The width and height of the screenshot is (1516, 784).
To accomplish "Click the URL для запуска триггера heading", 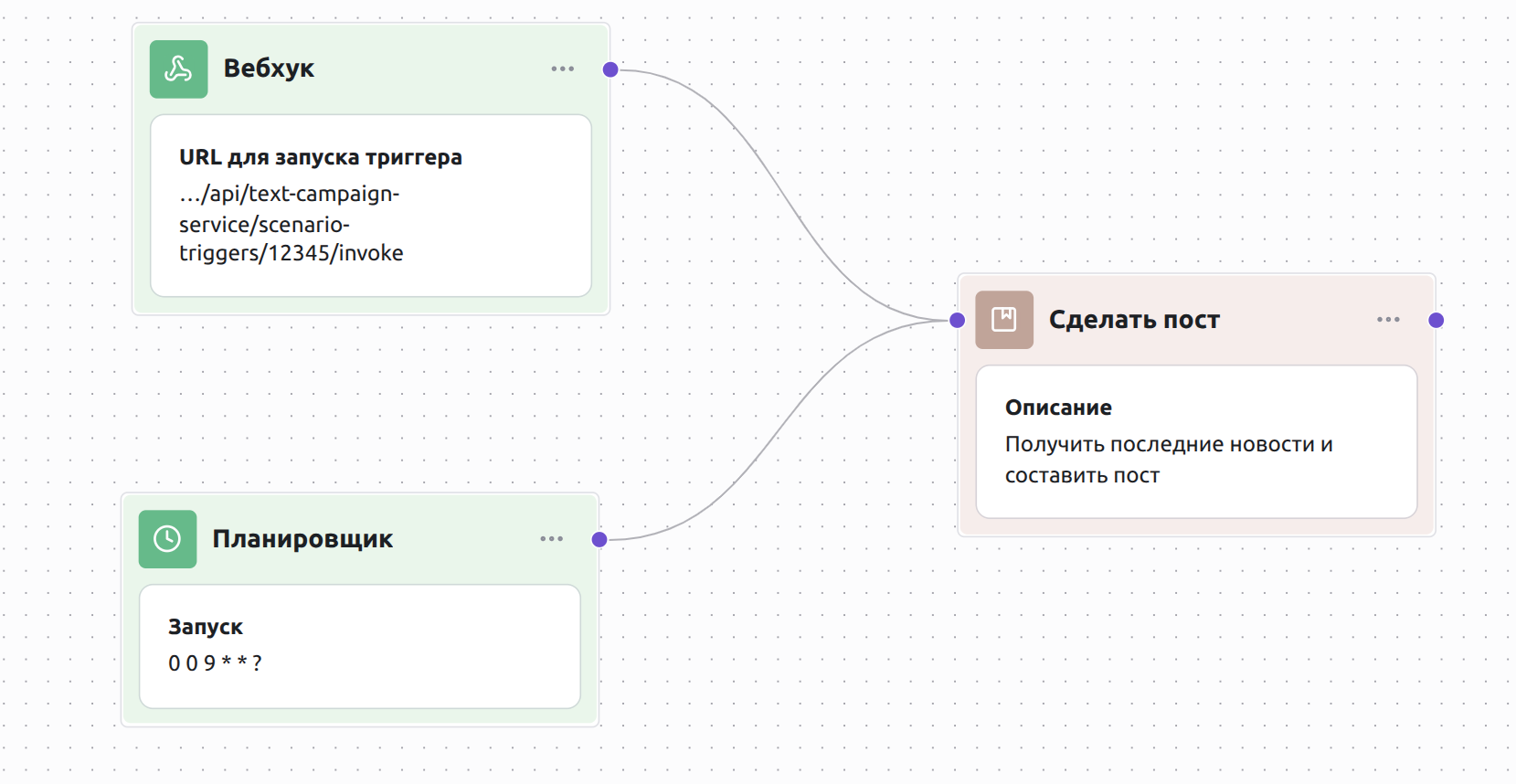I will [x=320, y=157].
